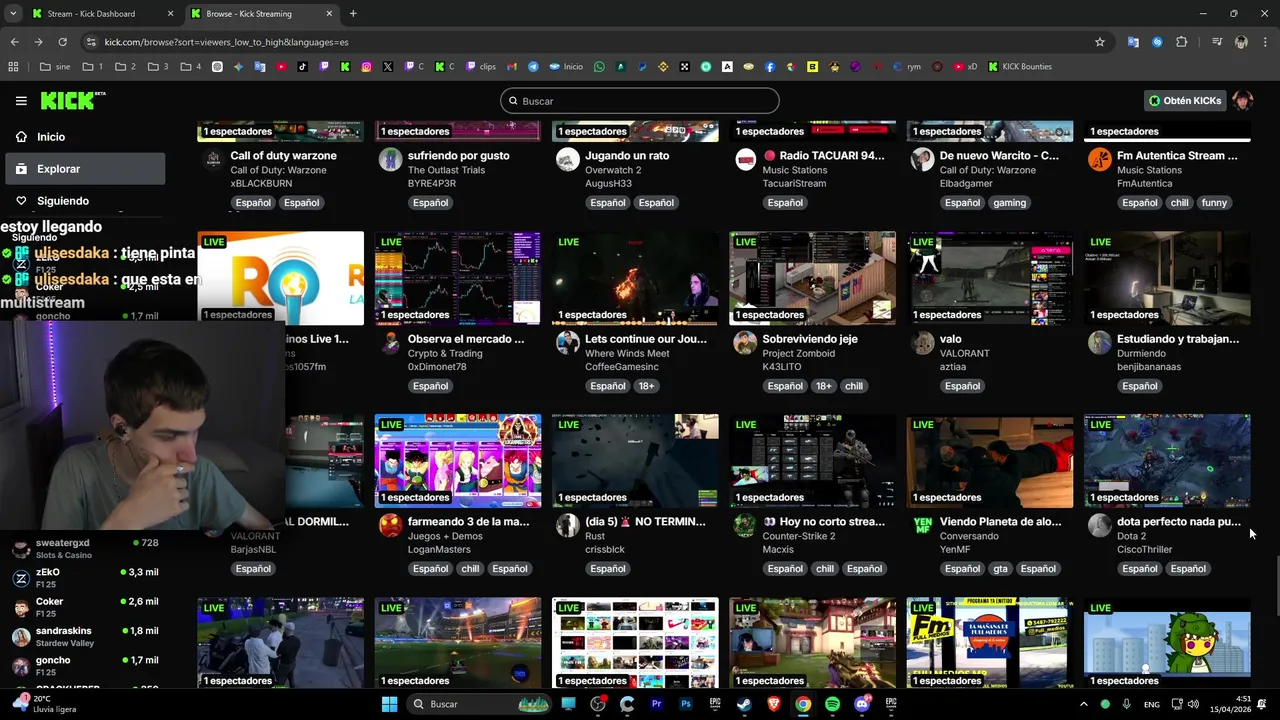Image resolution: width=1280 pixels, height=720 pixels.
Task: Open the 'rym' bookmark
Action: tap(906, 67)
